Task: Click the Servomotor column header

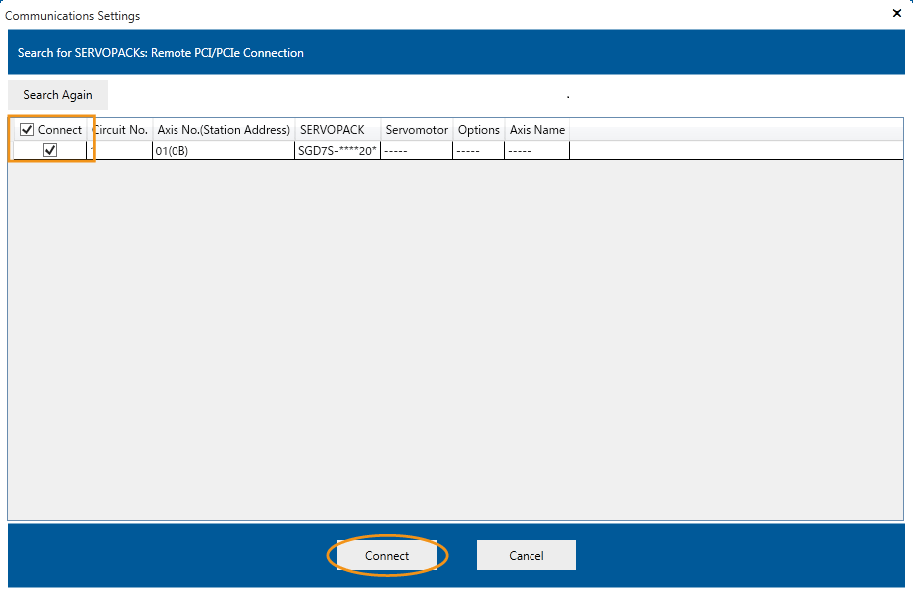Action: tap(416, 130)
